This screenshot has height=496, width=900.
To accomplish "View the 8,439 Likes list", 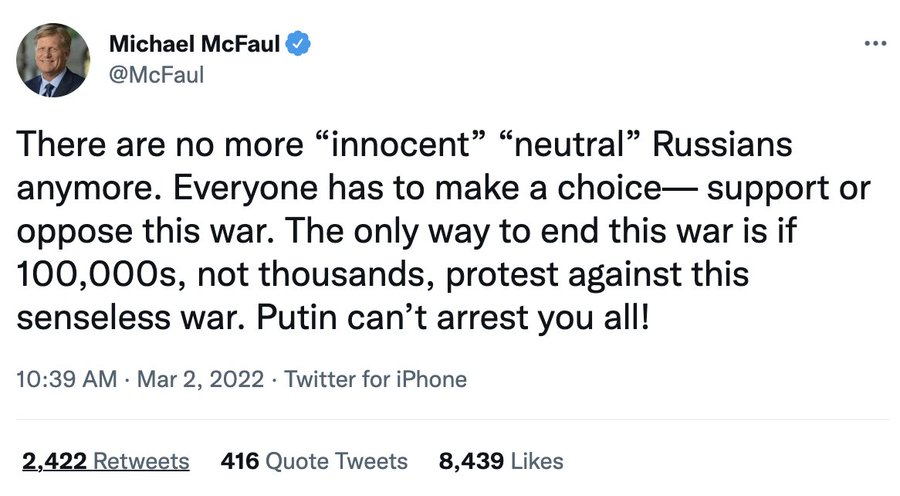I will click(501, 461).
